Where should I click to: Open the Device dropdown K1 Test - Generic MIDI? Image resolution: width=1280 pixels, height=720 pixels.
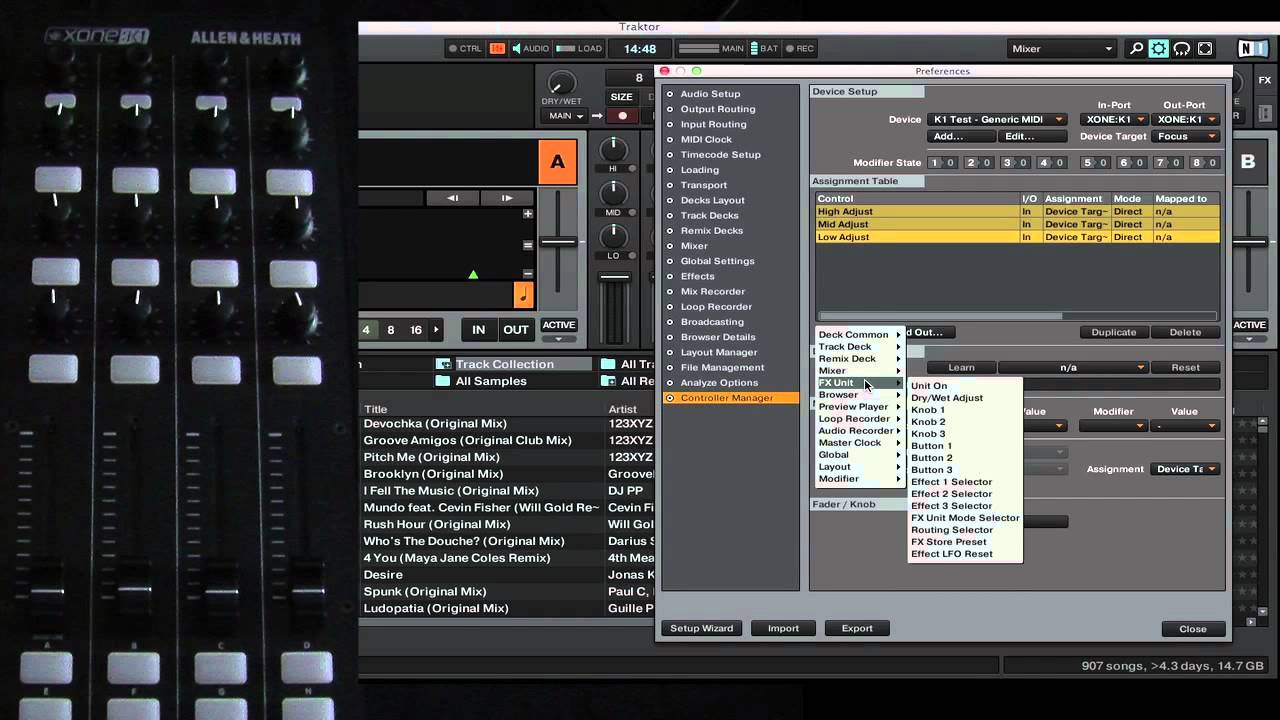(x=997, y=120)
